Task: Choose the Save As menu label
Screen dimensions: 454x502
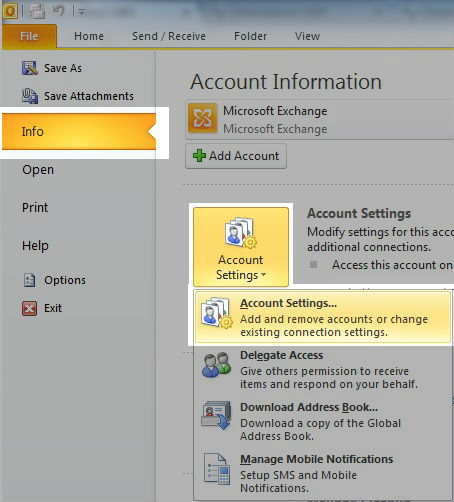Action: [63, 68]
